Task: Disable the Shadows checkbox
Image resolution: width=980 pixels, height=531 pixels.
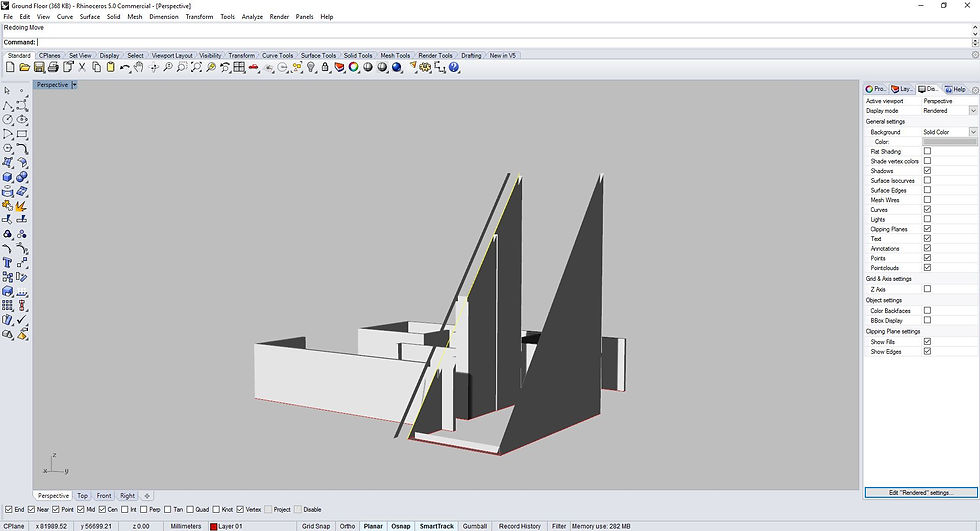Action: (928, 171)
